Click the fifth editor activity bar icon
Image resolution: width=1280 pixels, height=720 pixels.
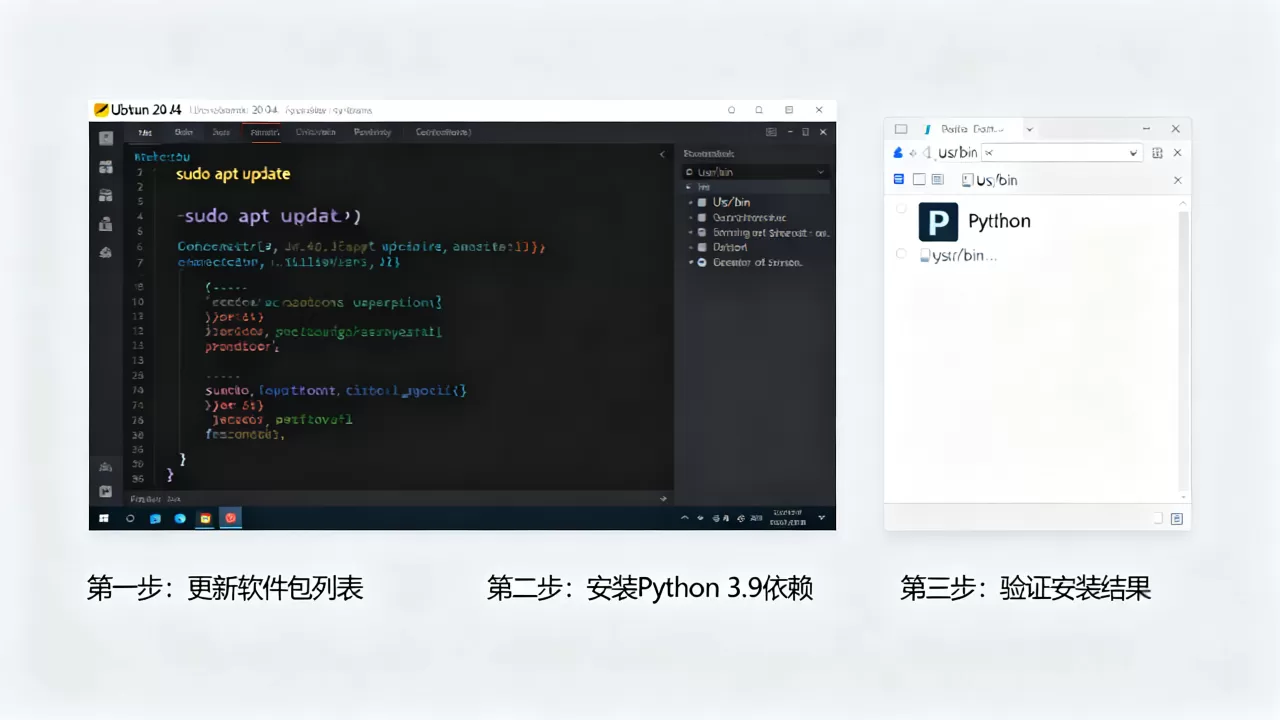coord(106,253)
